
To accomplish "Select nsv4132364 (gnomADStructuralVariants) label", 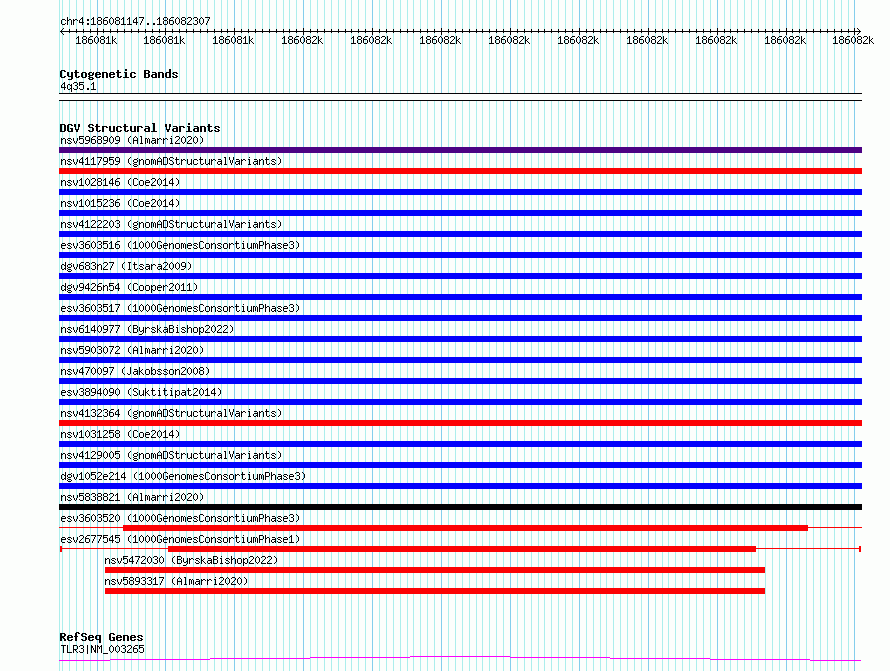I will point(171,413).
